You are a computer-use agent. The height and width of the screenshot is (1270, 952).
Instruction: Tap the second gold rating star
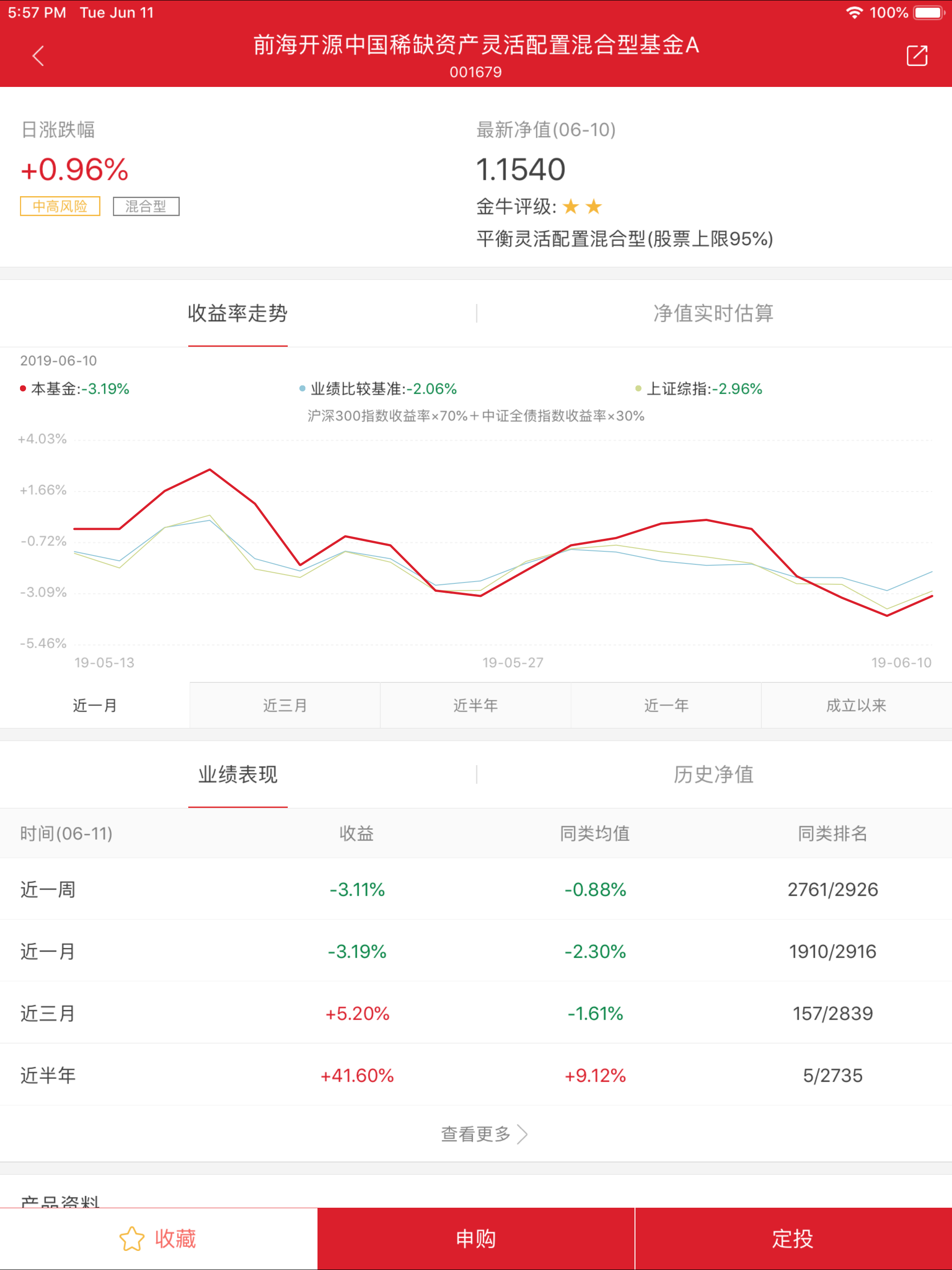click(x=594, y=206)
